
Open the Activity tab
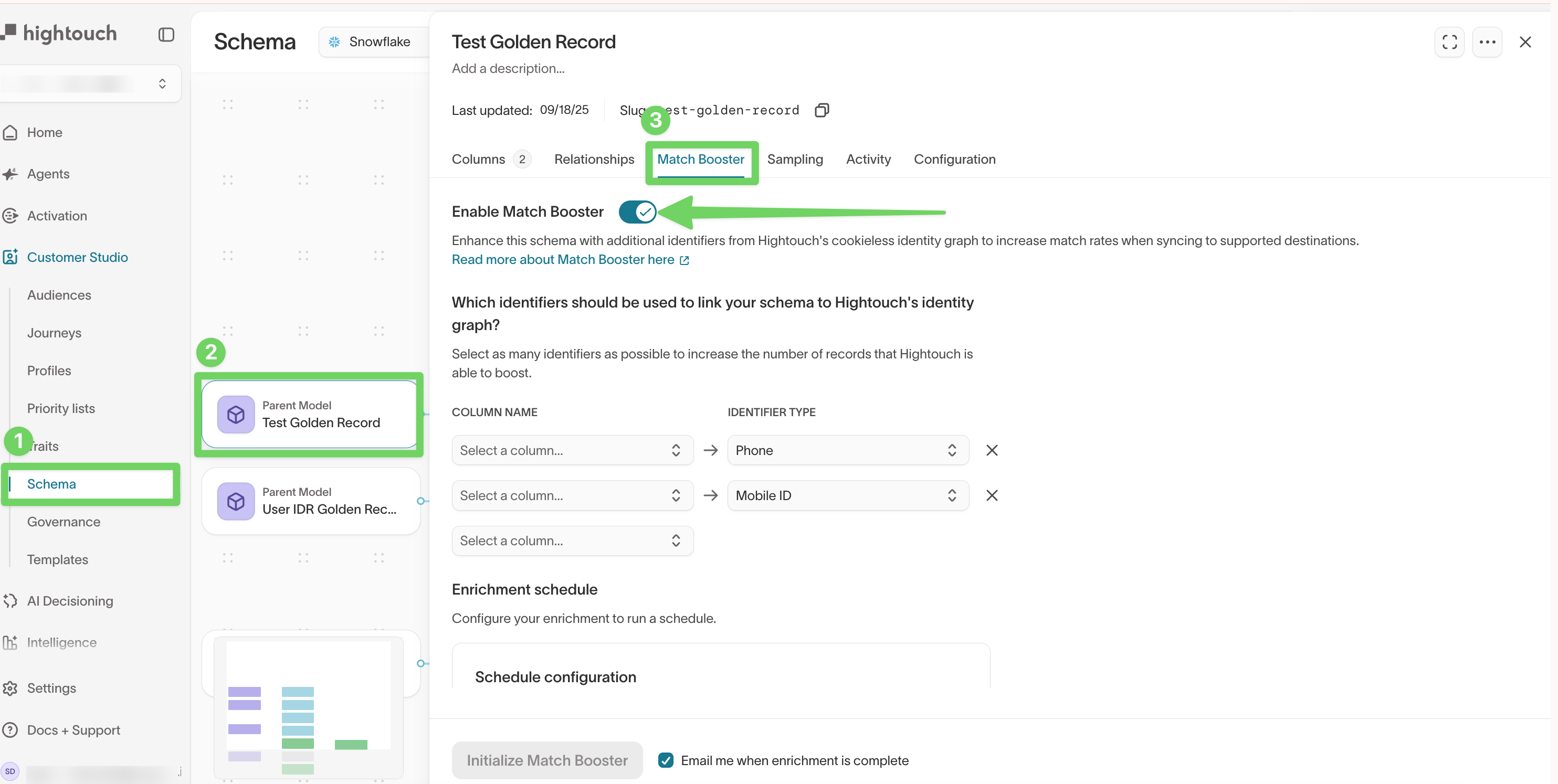868,159
